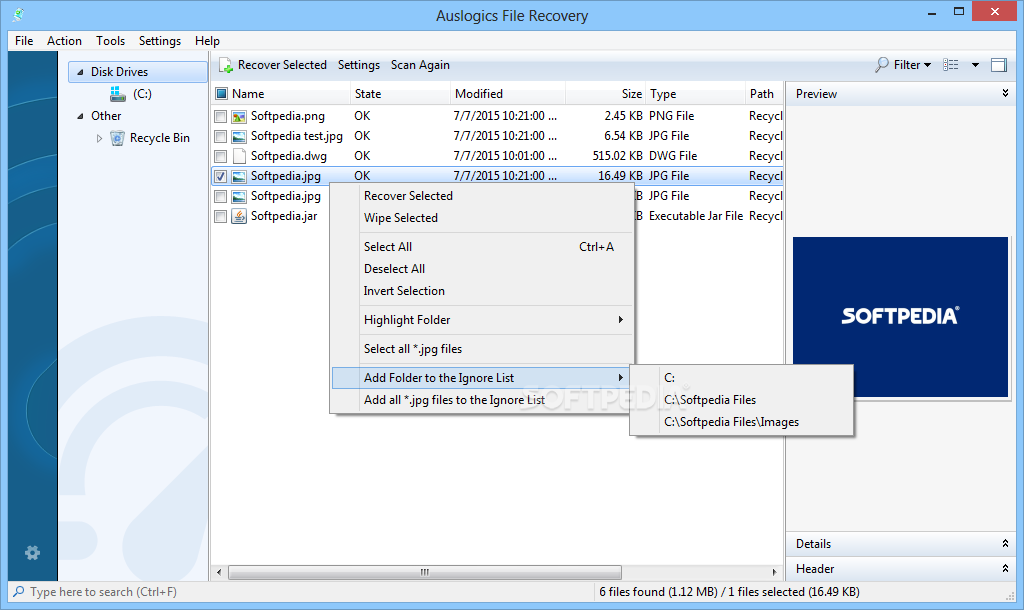Click the Filter magnifier icon
1024x610 pixels.
click(x=882, y=65)
